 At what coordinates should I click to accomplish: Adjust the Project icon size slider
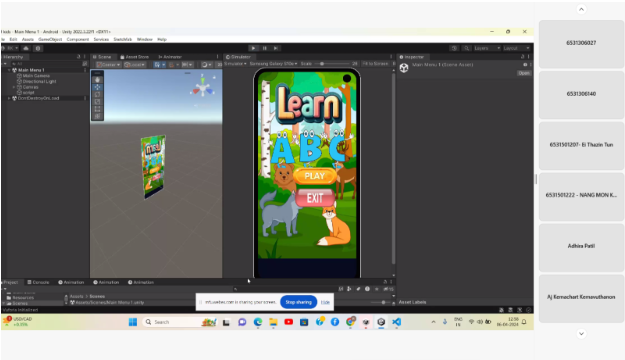381,303
